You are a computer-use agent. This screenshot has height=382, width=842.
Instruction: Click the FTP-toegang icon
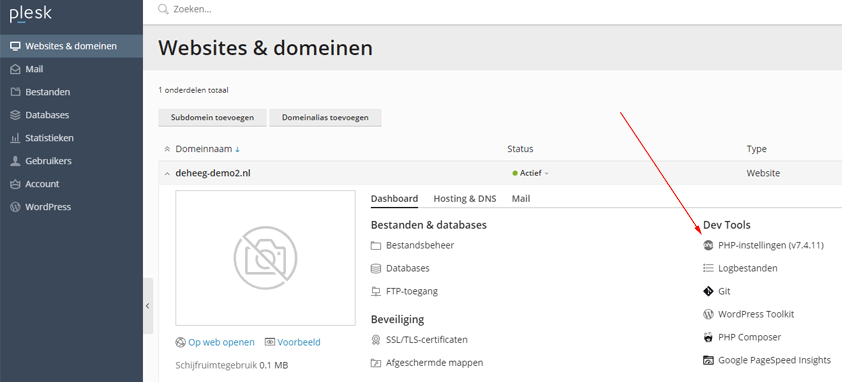376,291
